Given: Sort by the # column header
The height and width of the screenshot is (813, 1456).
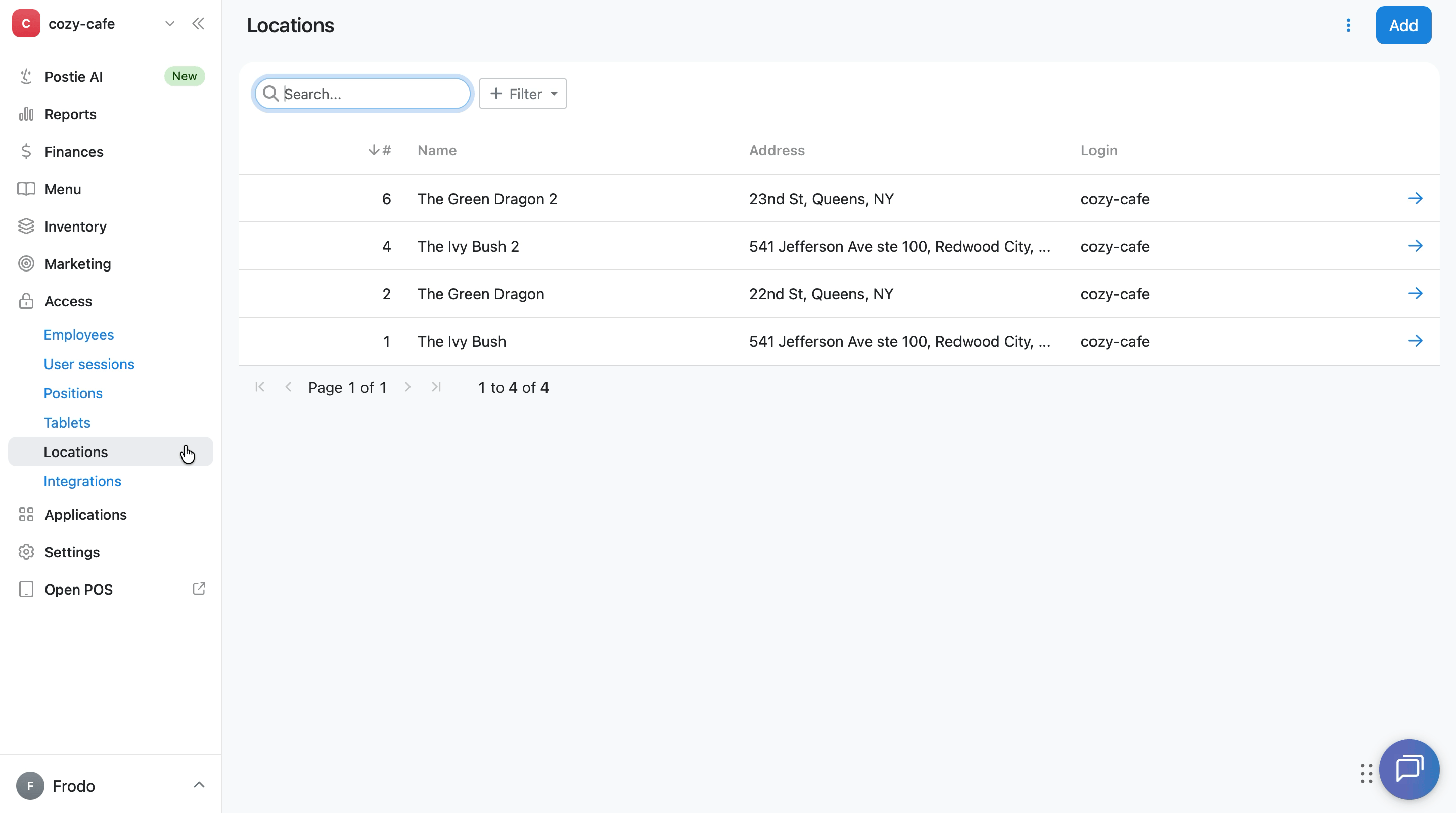Looking at the screenshot, I should point(380,150).
